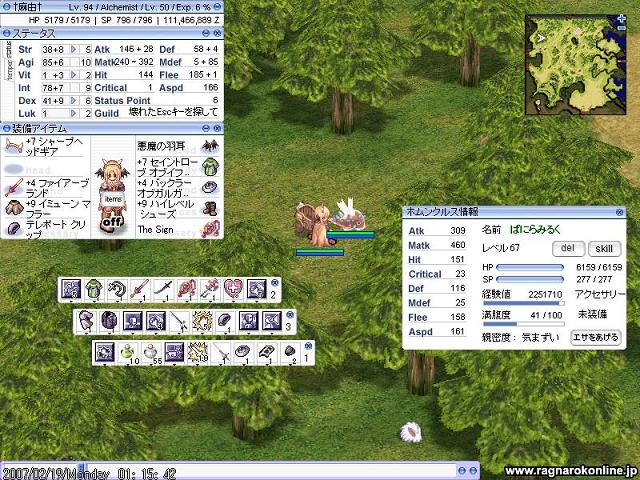
Task: Equip the helm on hotbar 3
Action: (x=87, y=321)
